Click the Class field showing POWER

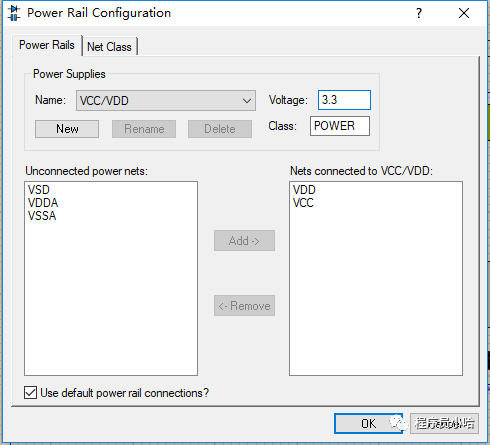pos(340,126)
